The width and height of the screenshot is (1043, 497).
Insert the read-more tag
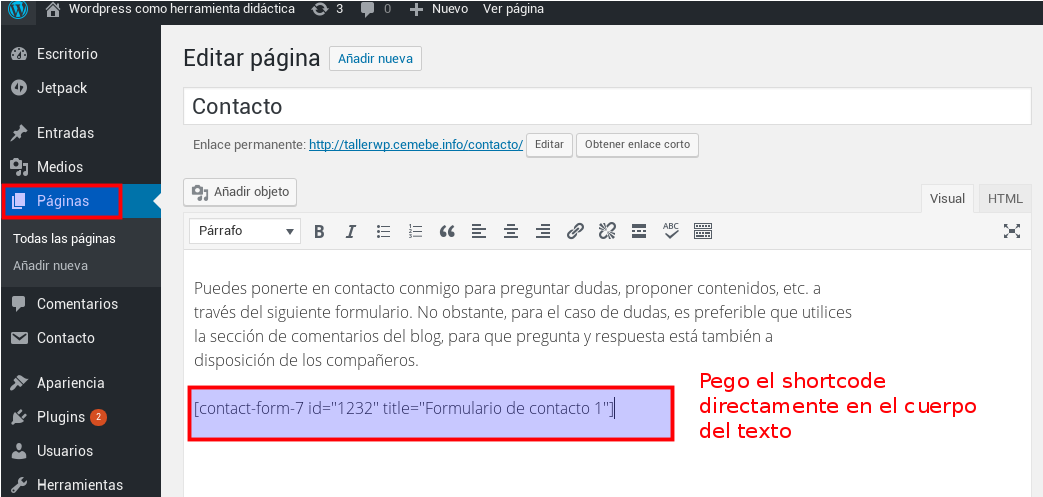[639, 231]
